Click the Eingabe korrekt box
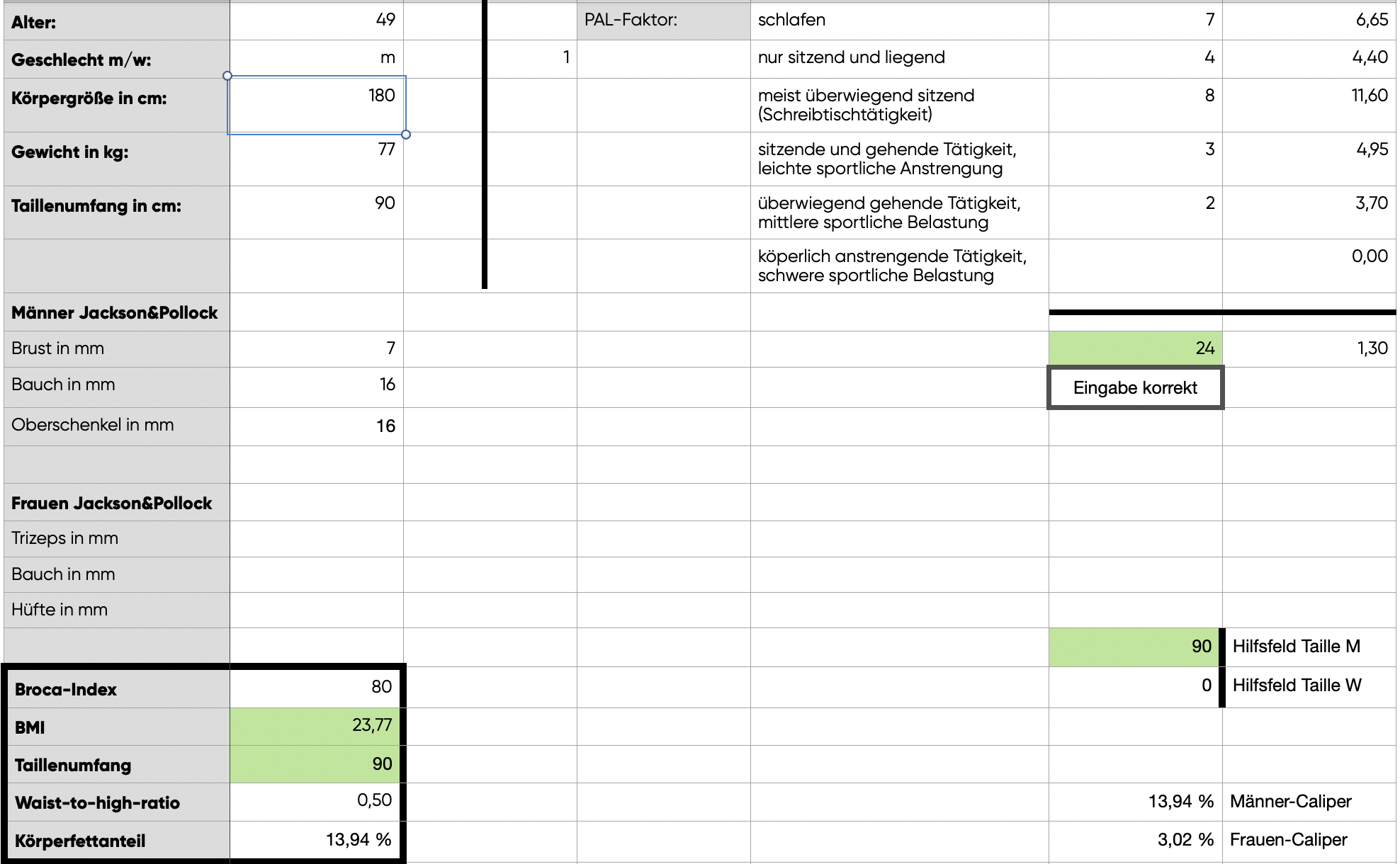This screenshot has height=864, width=1400. pos(1135,387)
